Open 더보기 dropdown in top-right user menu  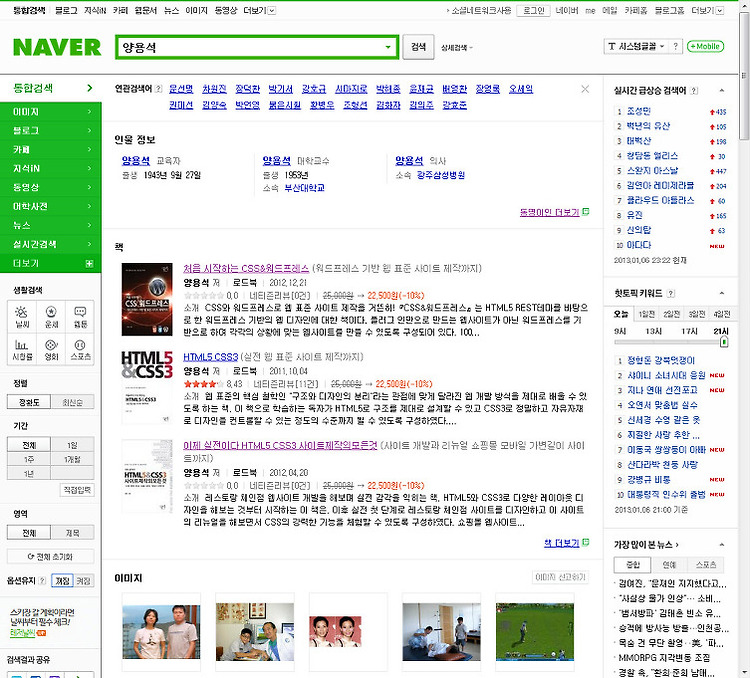point(707,10)
